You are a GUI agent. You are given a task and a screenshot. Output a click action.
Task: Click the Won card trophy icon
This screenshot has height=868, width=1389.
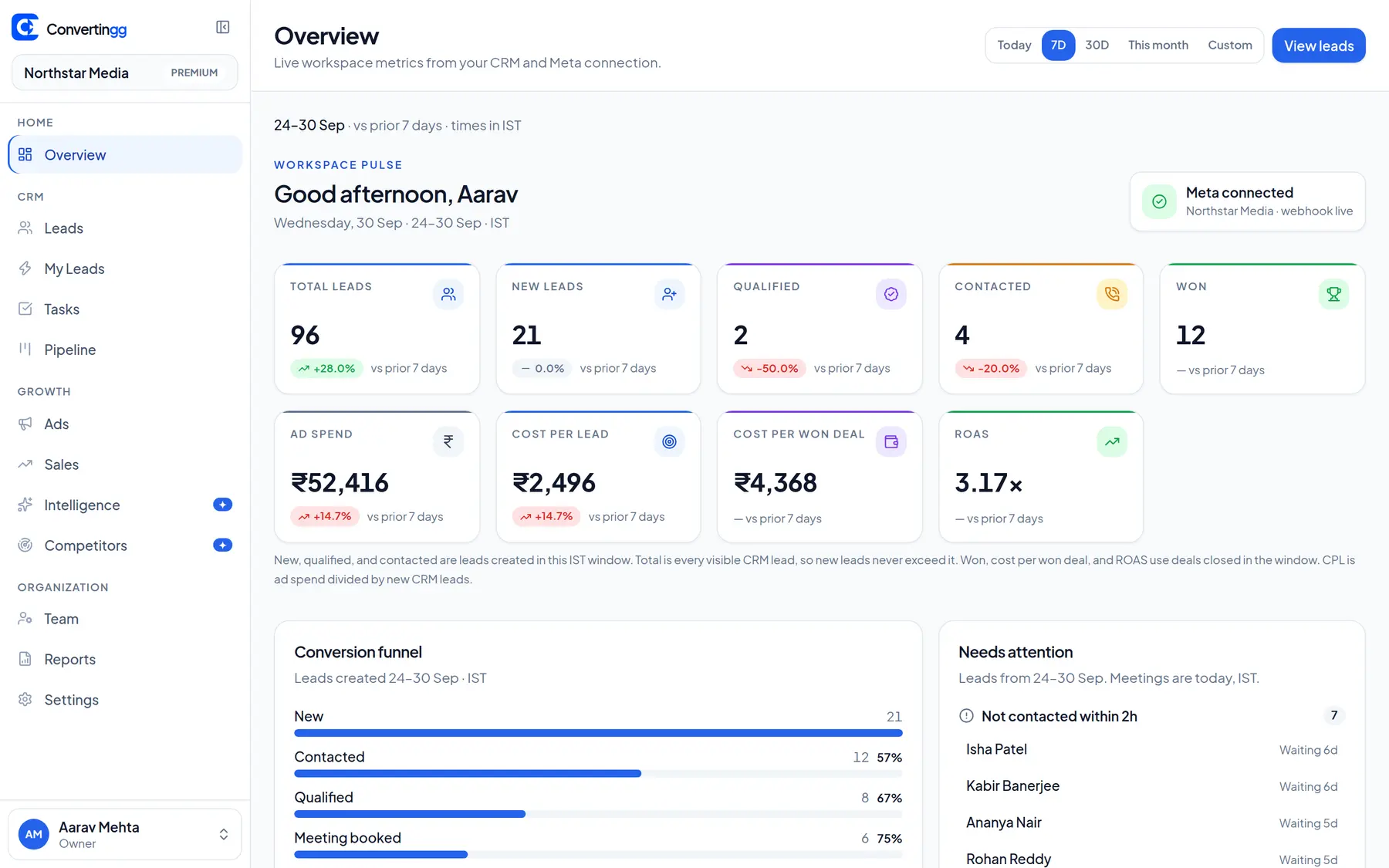pyautogui.click(x=1334, y=294)
